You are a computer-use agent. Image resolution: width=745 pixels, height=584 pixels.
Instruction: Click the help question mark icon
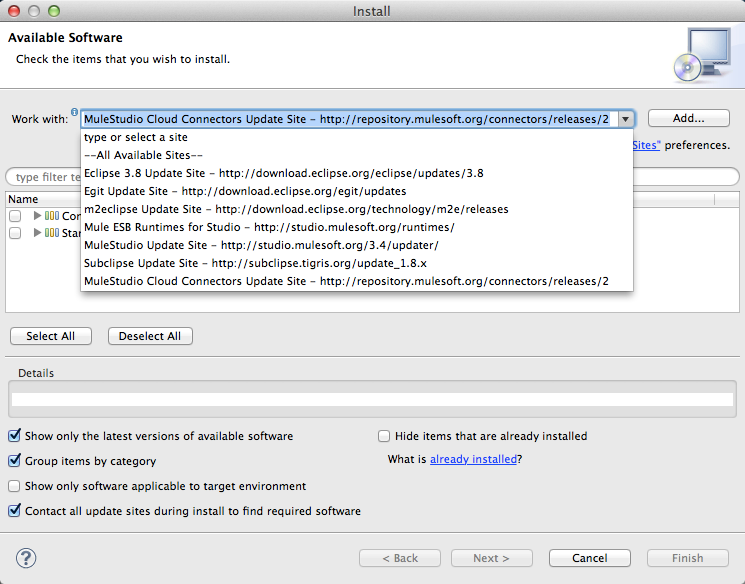click(x=27, y=558)
